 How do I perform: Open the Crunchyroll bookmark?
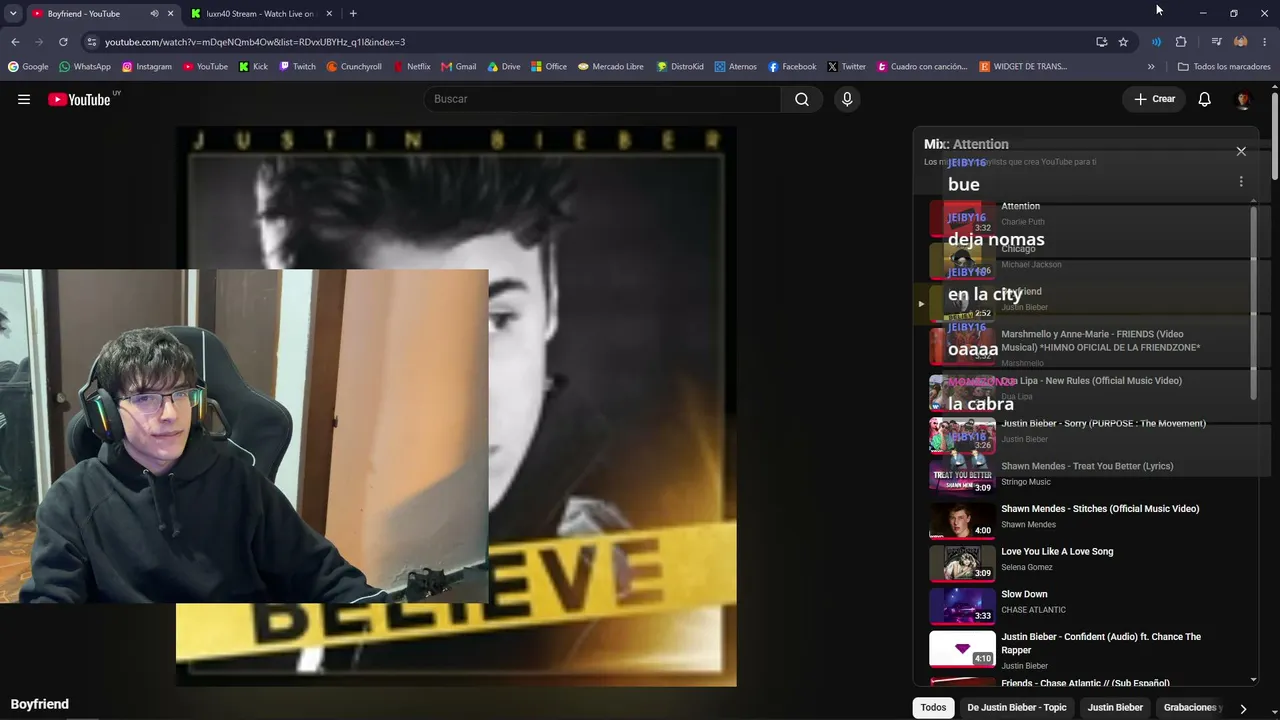pyautogui.click(x=354, y=67)
